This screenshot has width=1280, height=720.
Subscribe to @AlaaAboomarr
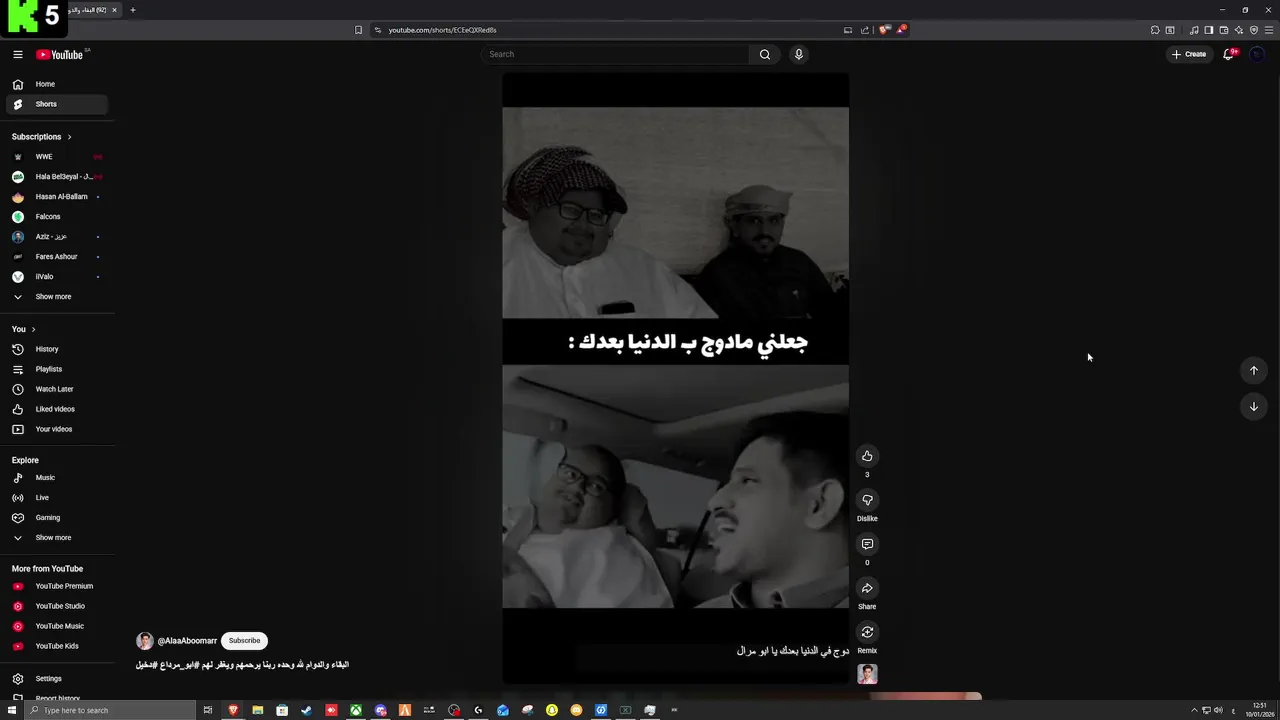pyautogui.click(x=244, y=641)
